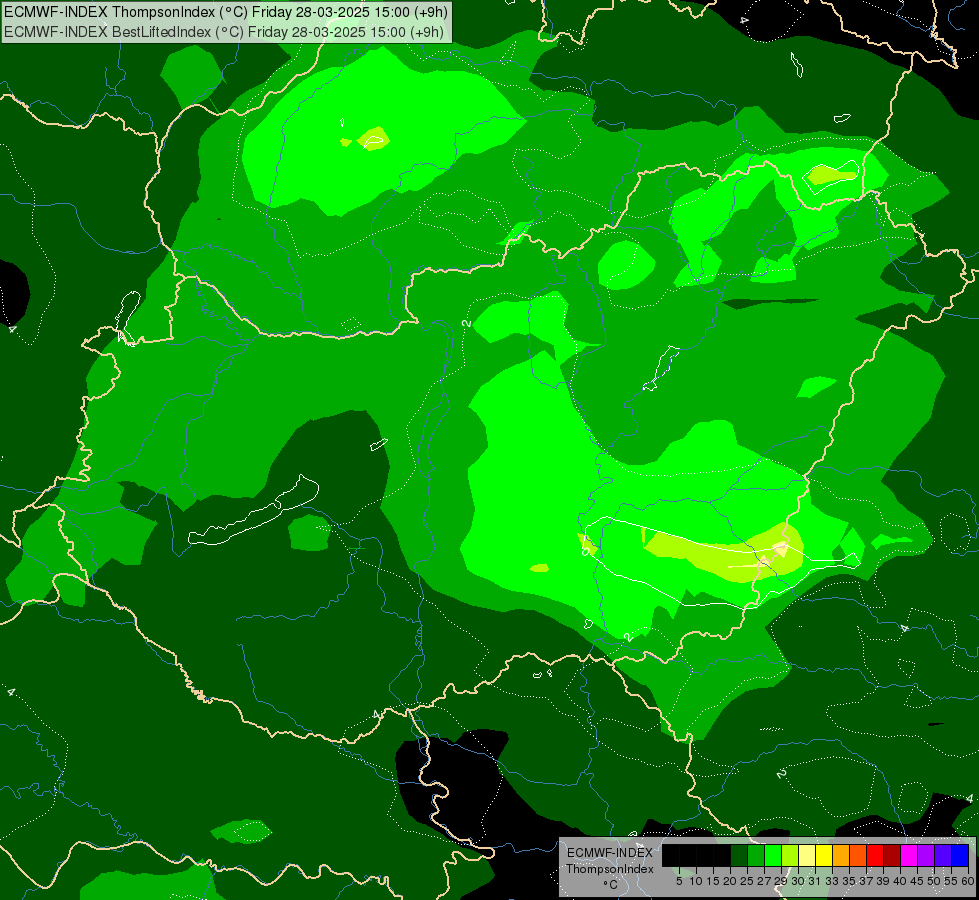This screenshot has width=979, height=900.
Task: Click the legend value label 33
Action: point(832,881)
